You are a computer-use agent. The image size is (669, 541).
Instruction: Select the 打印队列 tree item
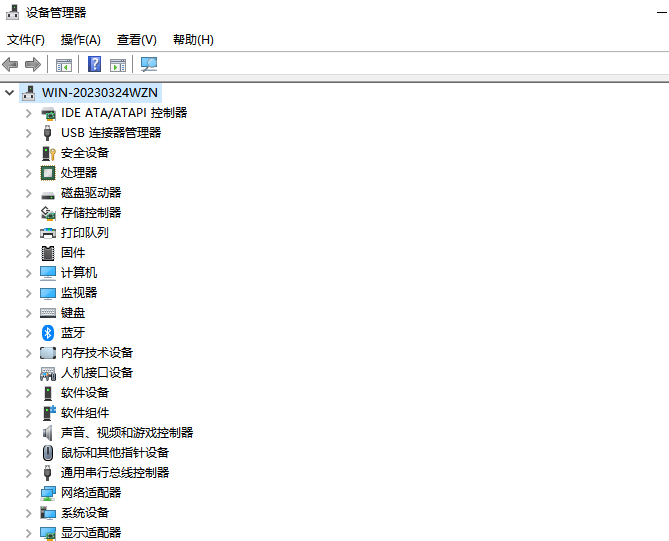point(84,233)
